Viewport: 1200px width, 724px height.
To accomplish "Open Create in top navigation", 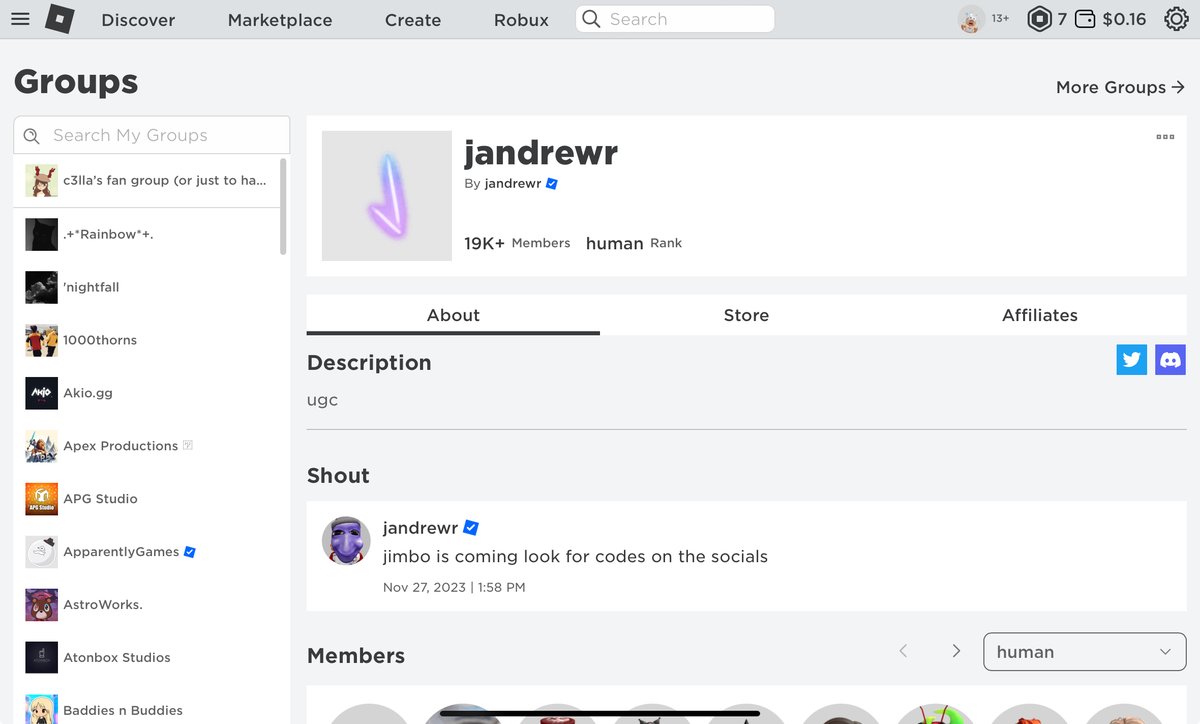I will [x=413, y=20].
